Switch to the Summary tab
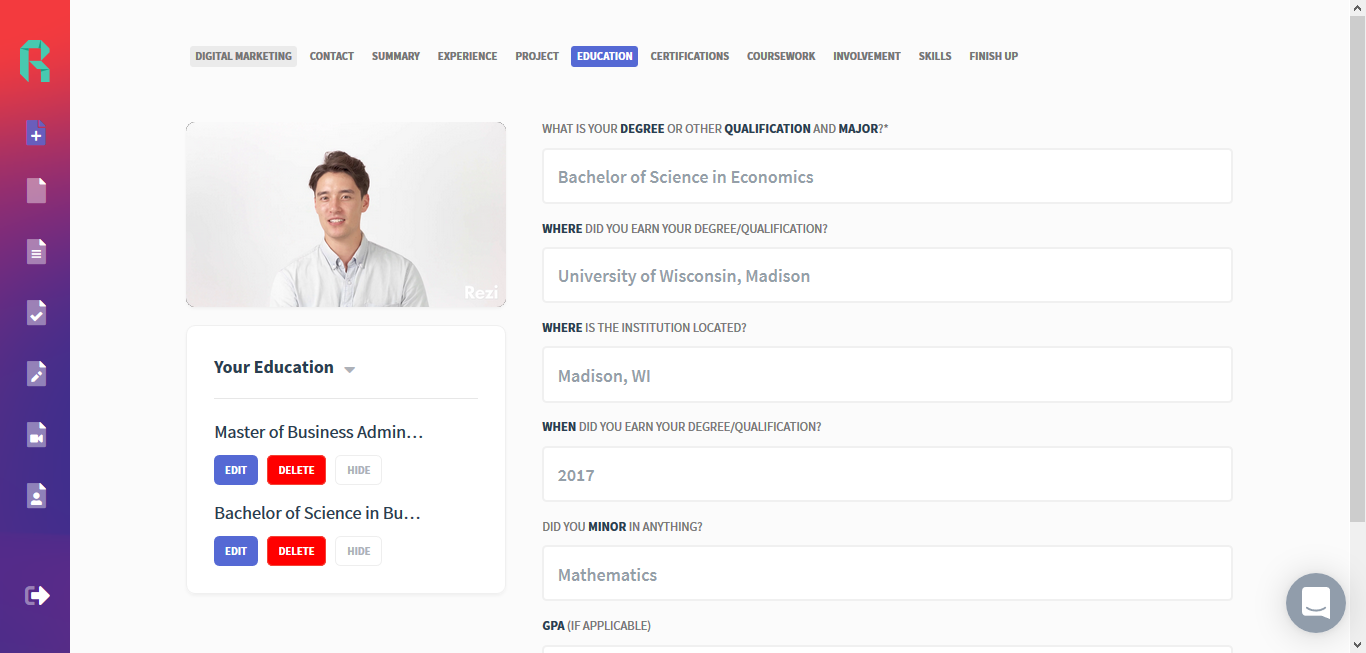This screenshot has height=653, width=1366. point(396,56)
